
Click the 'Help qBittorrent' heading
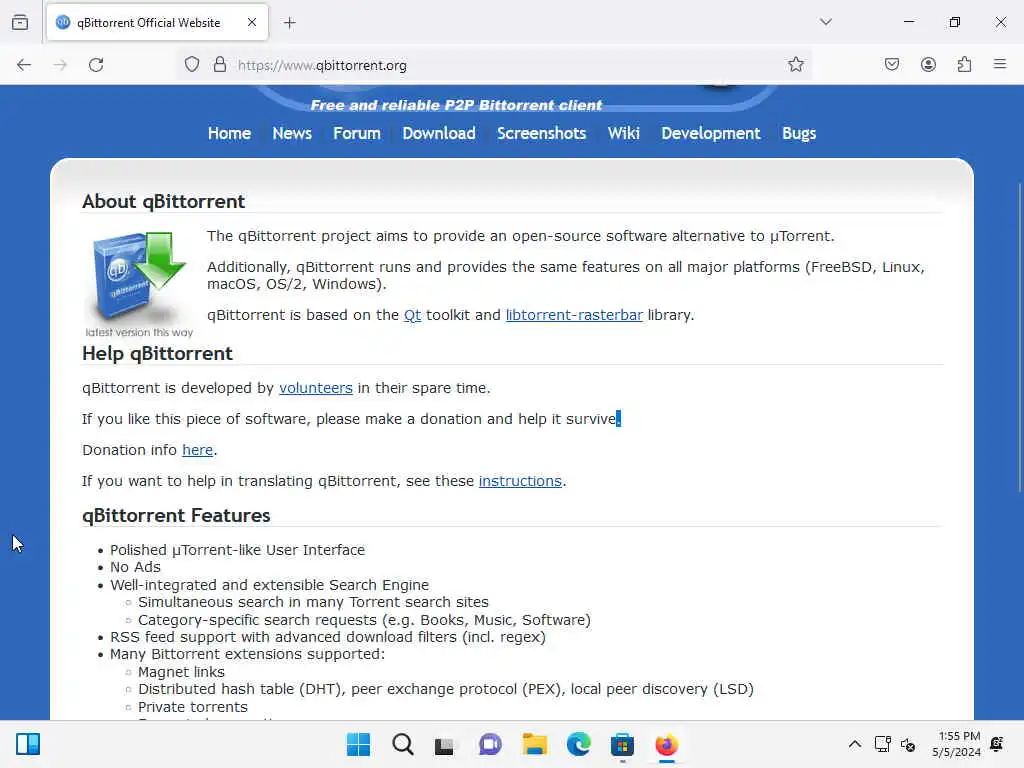157,354
